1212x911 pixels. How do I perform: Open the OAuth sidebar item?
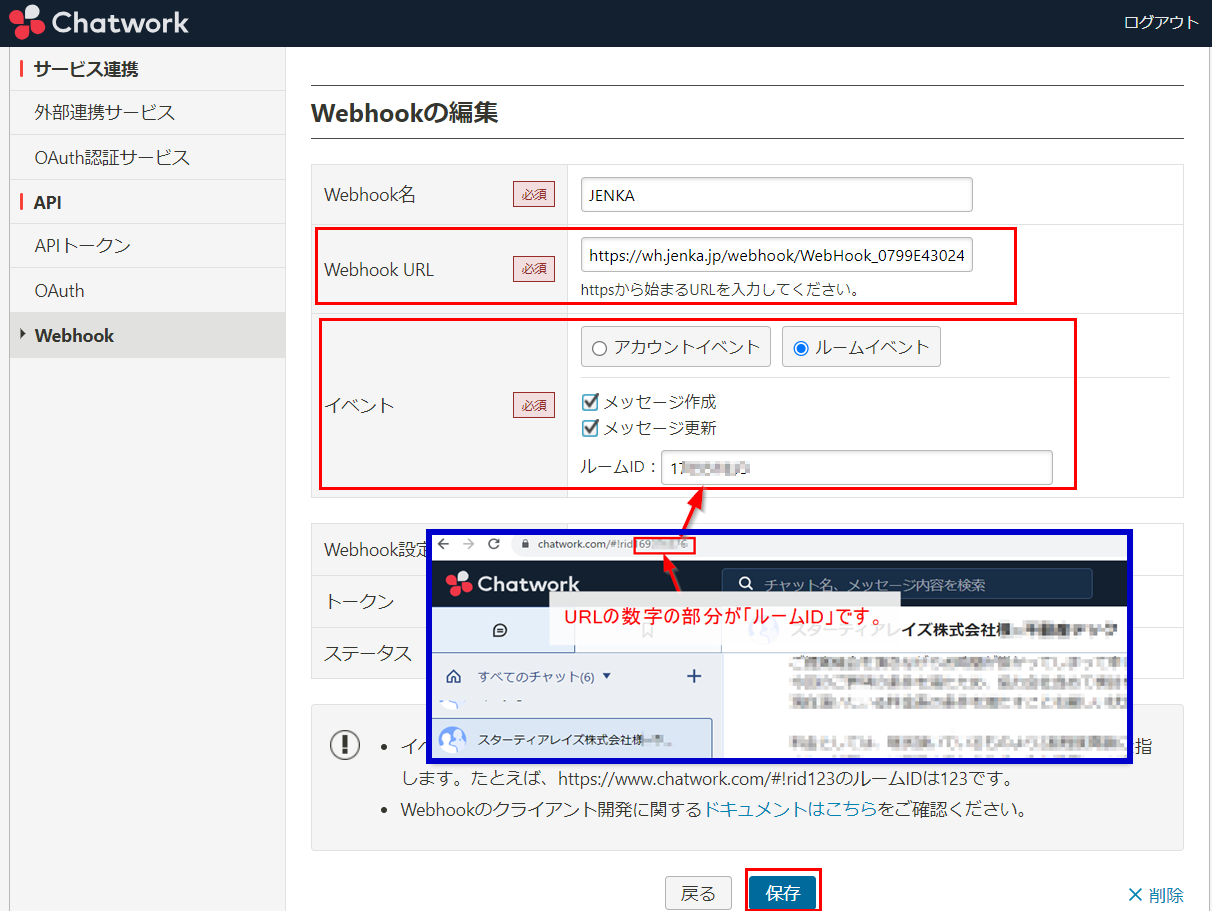147,291
